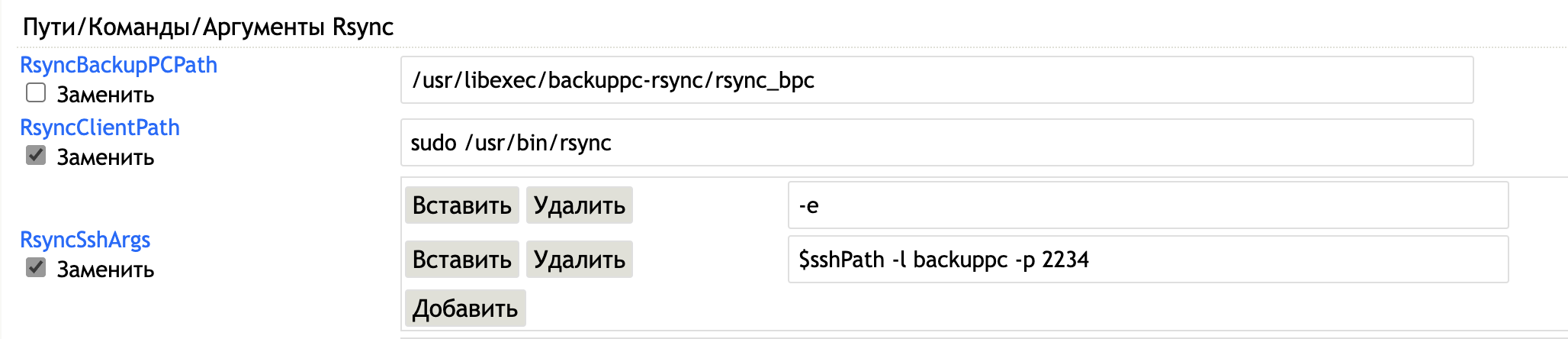Uncheck the override checkbox under RsyncSshArgs
Image resolution: width=1568 pixels, height=339 pixels.
point(36,268)
